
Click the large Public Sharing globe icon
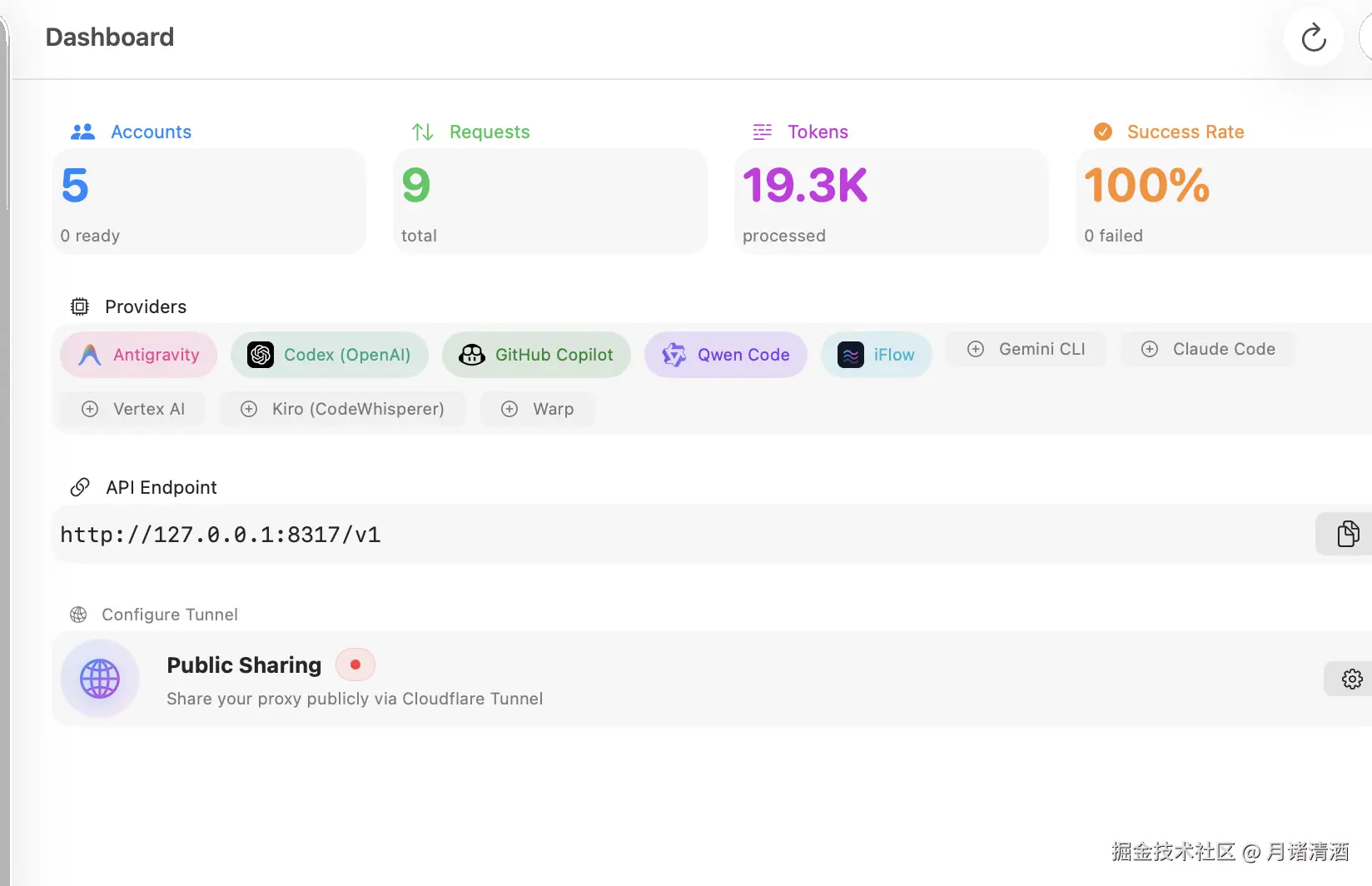[100, 679]
